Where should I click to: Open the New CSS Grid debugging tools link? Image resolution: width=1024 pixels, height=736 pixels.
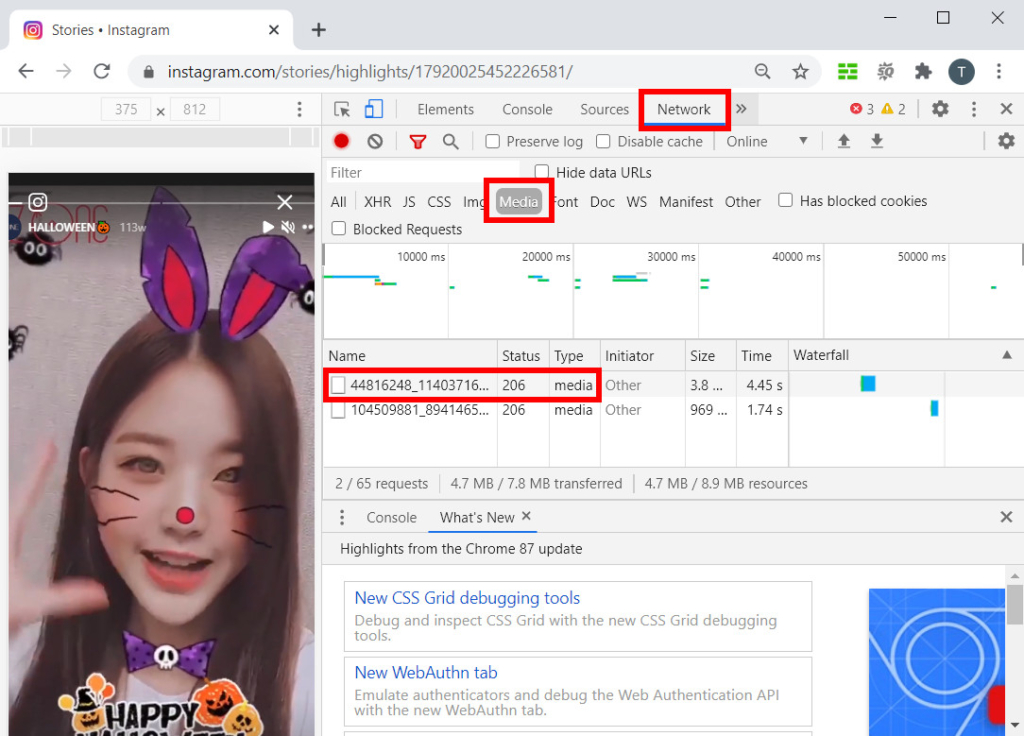[467, 598]
